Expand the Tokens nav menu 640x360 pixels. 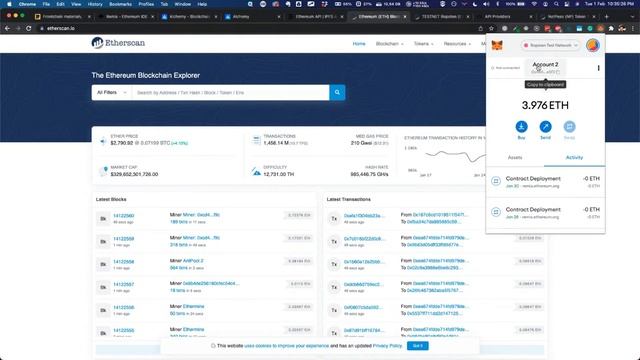point(424,44)
